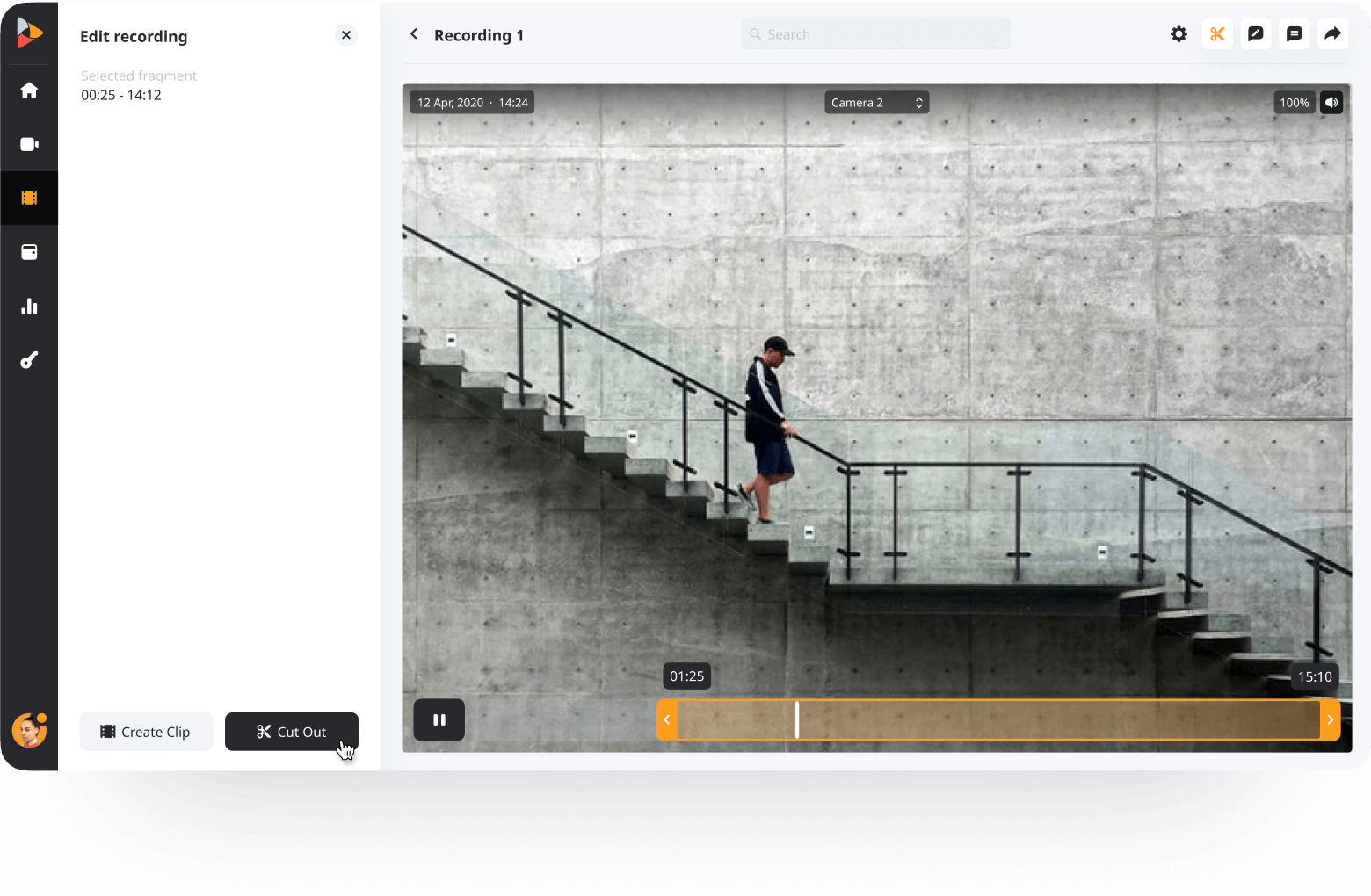Click the 01:25 time label
Viewport: 1371px width, 896px height.
(687, 676)
